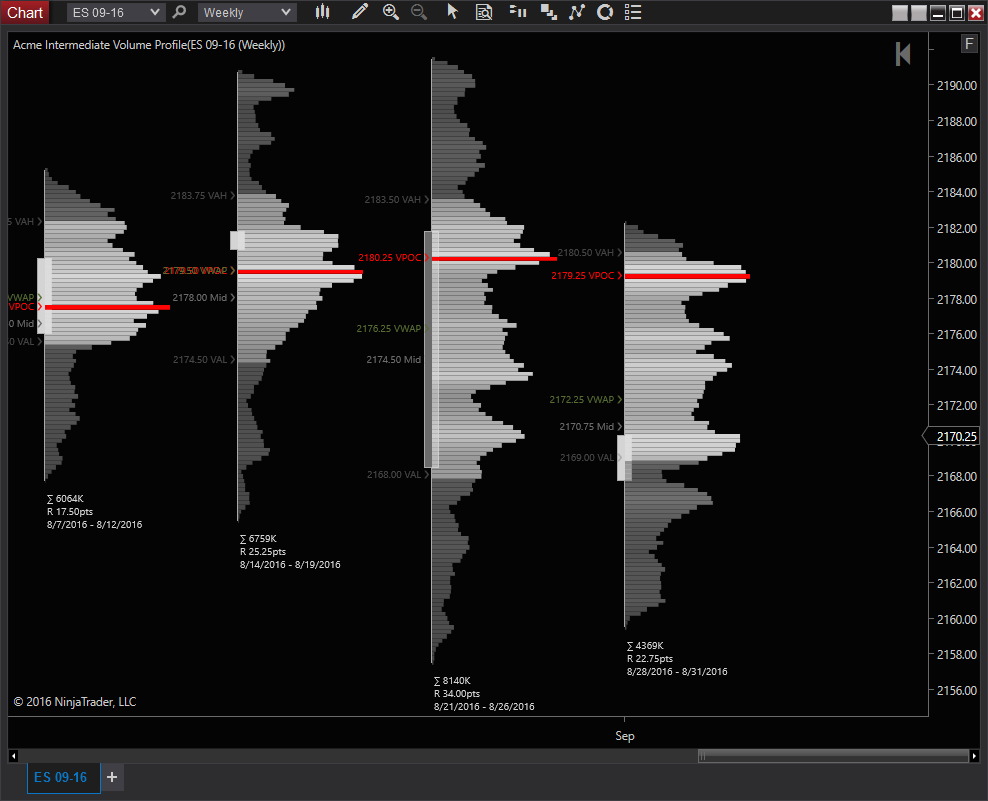
Task: Select the ES 09-16 chart tab
Action: click(63, 777)
